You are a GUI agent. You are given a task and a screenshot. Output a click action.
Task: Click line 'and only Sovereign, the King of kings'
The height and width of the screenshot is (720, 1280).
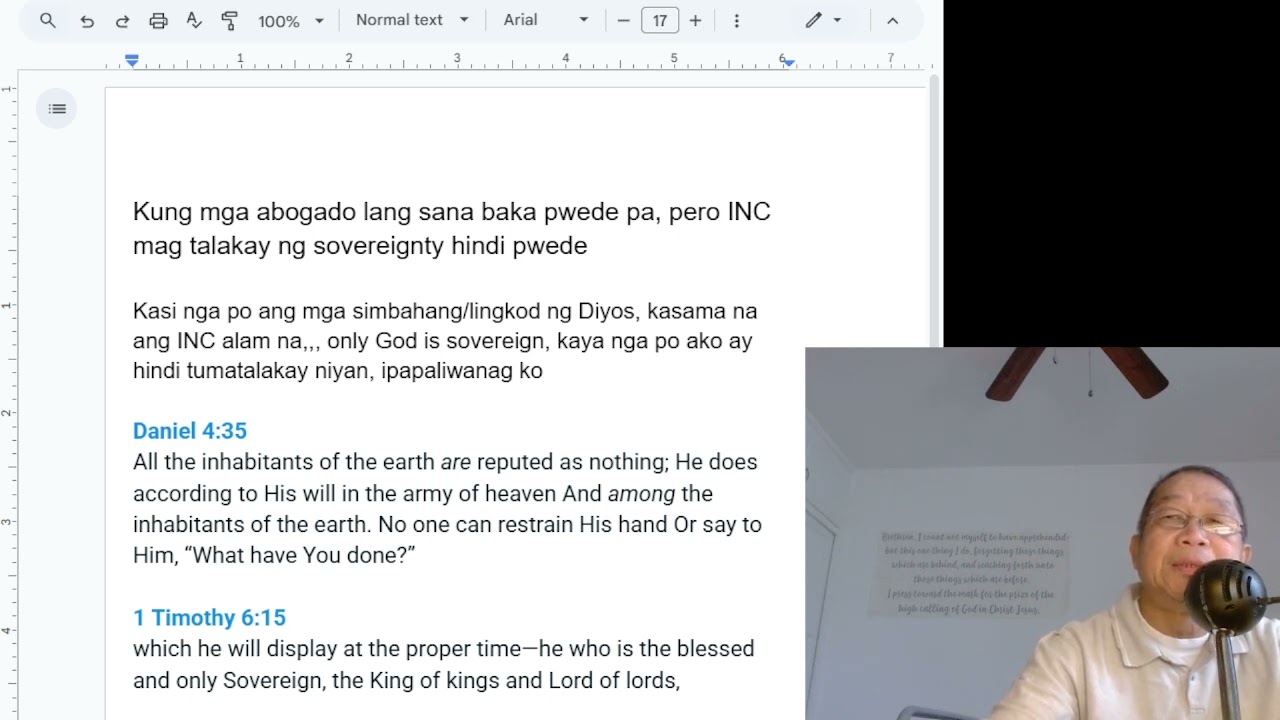click(x=406, y=681)
